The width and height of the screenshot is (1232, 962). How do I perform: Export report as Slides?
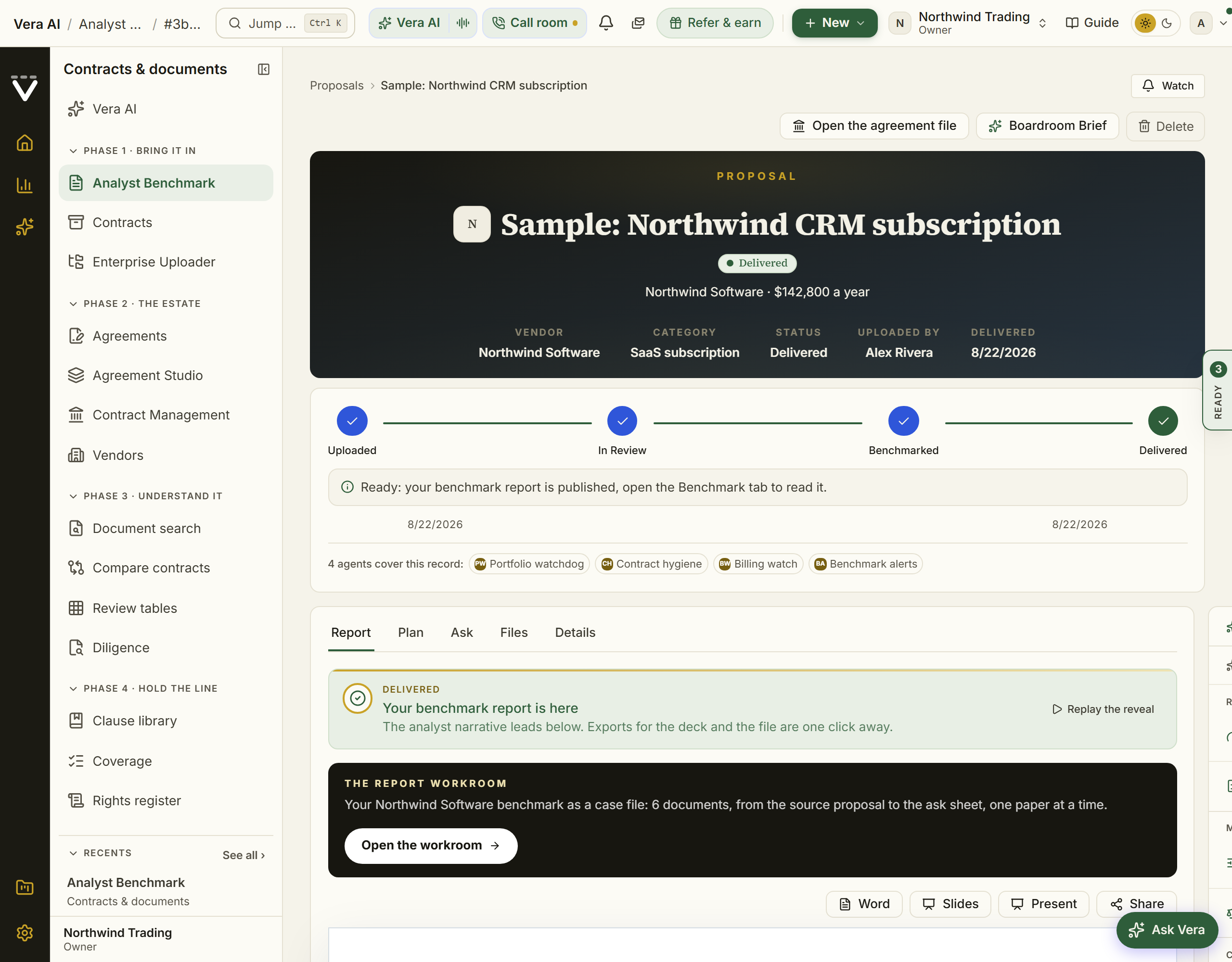tap(950, 904)
